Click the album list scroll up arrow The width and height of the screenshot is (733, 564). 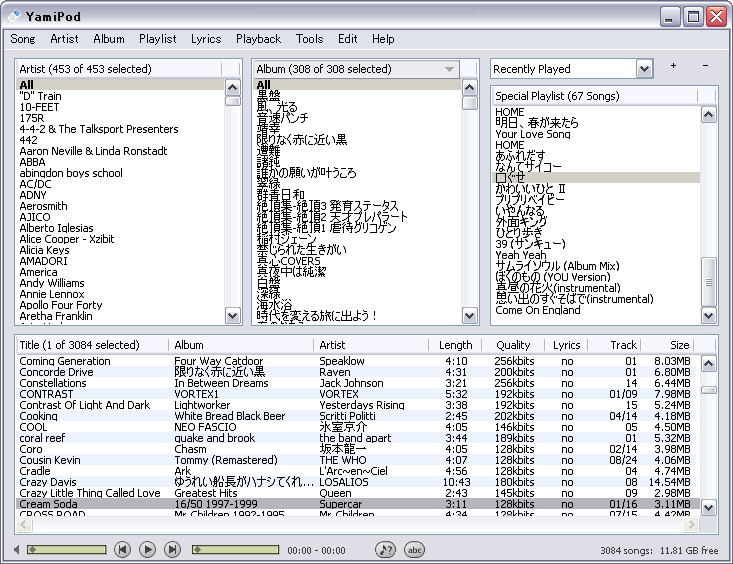(469, 87)
